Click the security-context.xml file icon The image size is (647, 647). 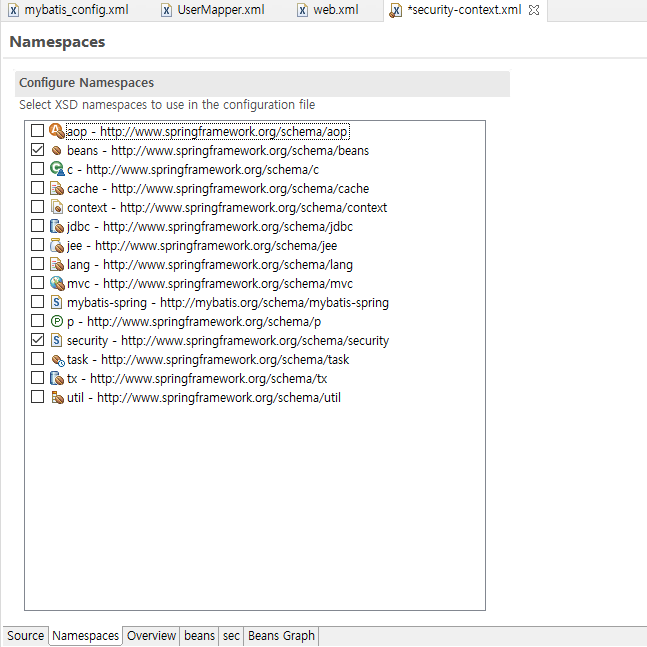click(396, 10)
